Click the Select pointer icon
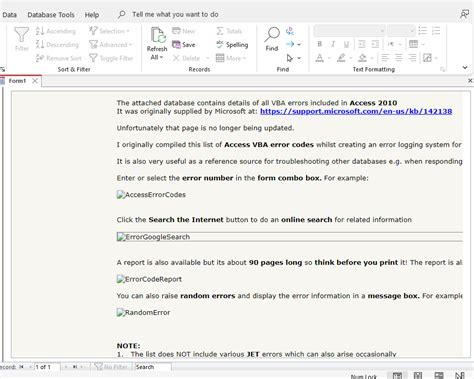 [290, 58]
